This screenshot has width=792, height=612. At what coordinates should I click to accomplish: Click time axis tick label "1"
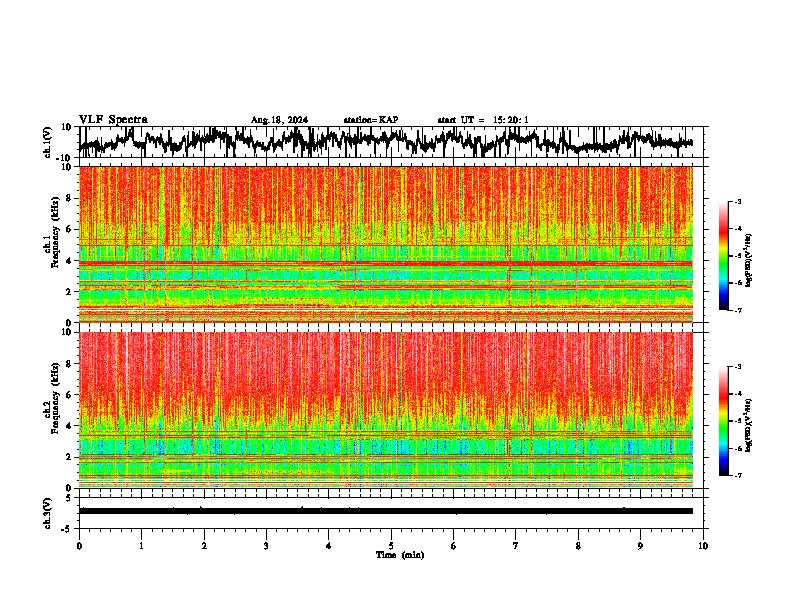tap(141, 546)
